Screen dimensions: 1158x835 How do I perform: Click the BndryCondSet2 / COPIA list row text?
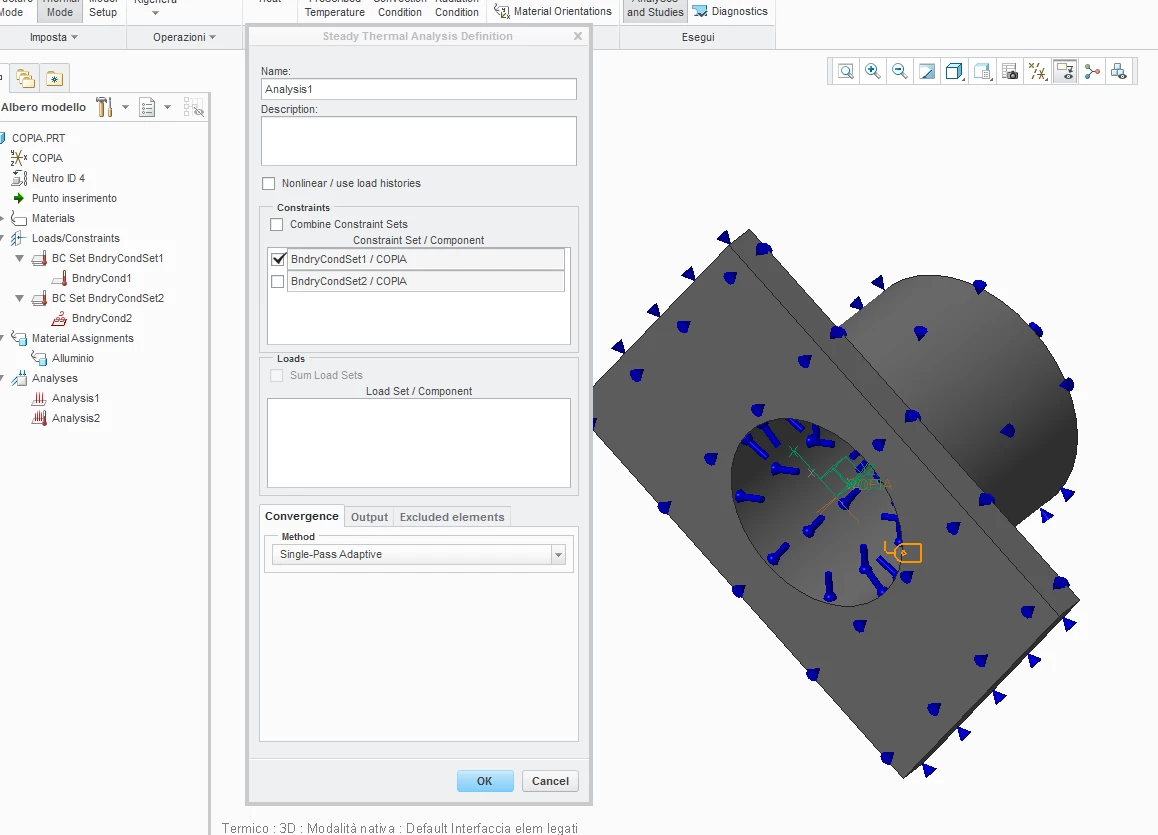point(349,281)
